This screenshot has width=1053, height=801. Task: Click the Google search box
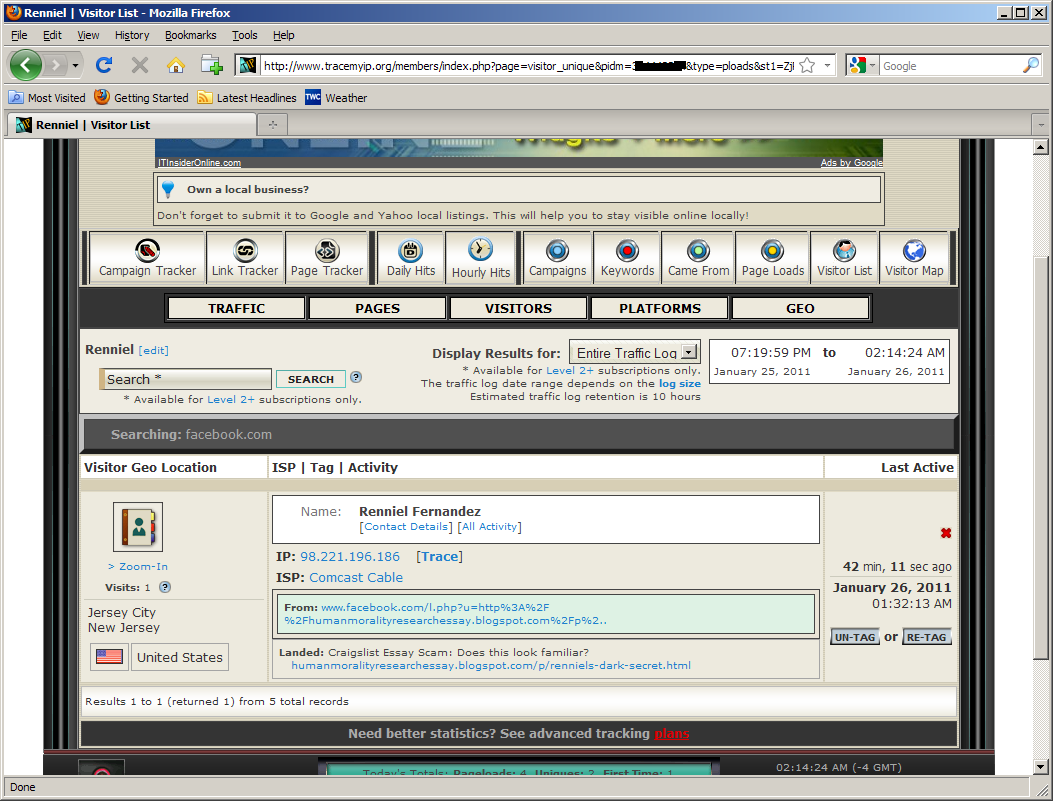point(950,66)
